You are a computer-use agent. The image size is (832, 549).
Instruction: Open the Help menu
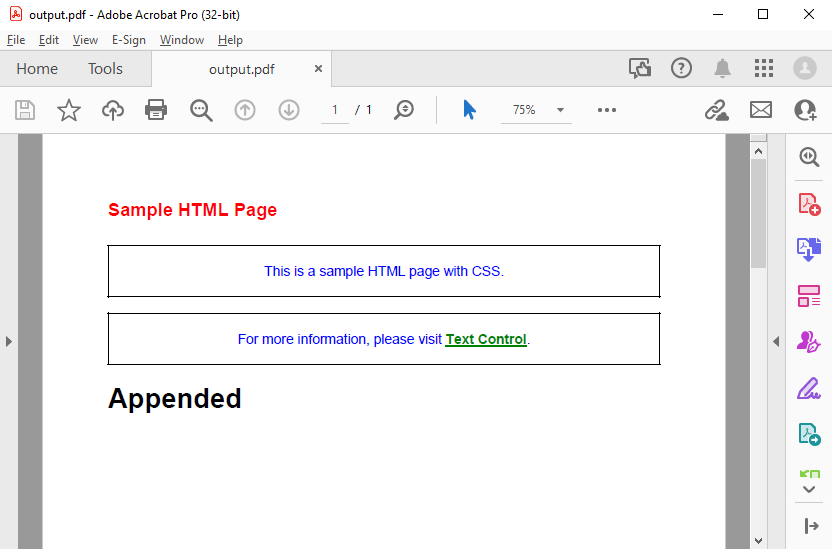click(x=230, y=40)
